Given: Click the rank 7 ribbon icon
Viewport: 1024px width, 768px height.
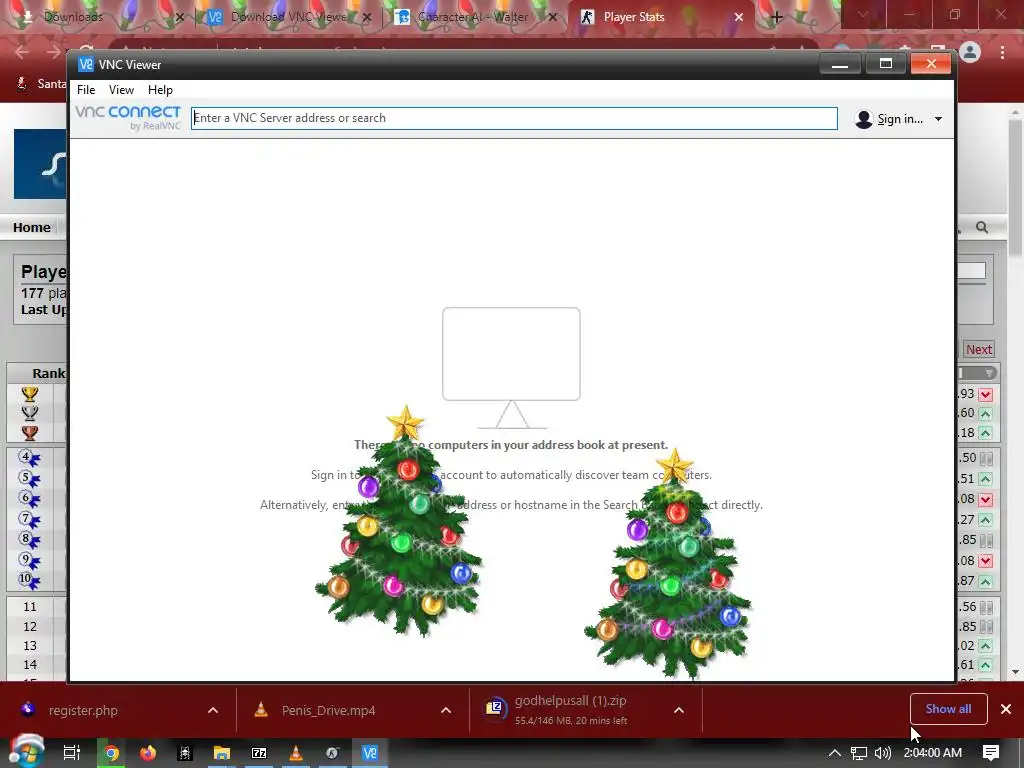Looking at the screenshot, I should pyautogui.click(x=29, y=520).
